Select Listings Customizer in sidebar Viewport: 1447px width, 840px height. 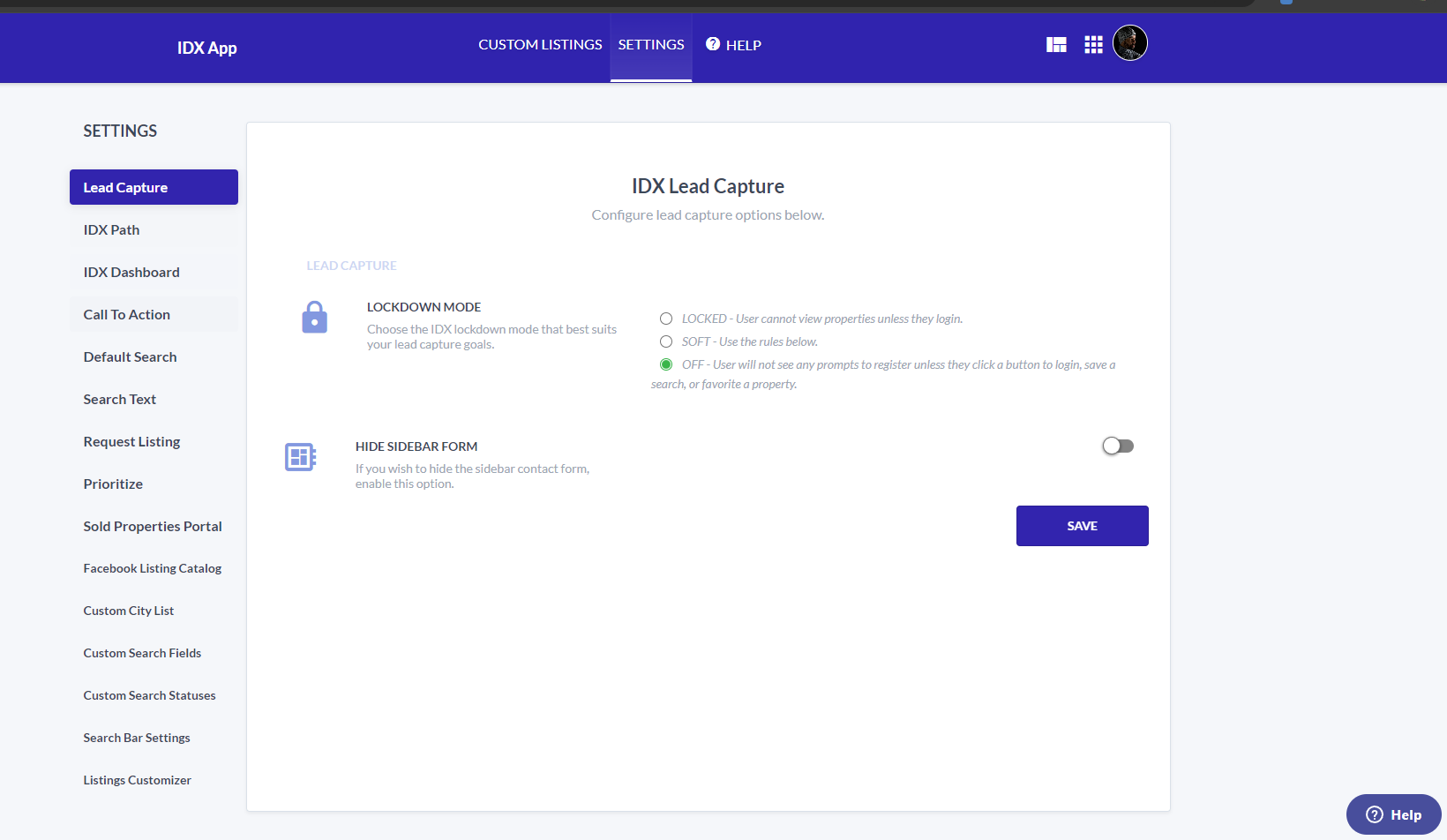[x=138, y=781]
